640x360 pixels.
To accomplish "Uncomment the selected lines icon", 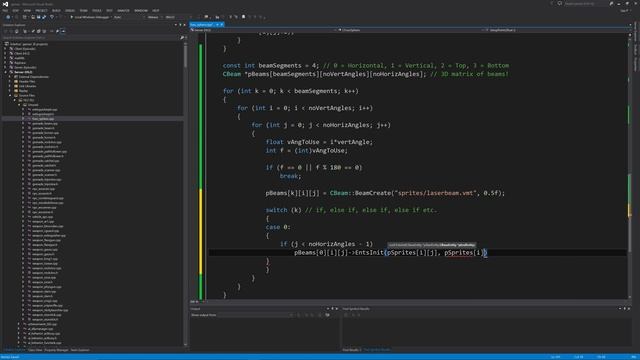I will click(236, 17).
